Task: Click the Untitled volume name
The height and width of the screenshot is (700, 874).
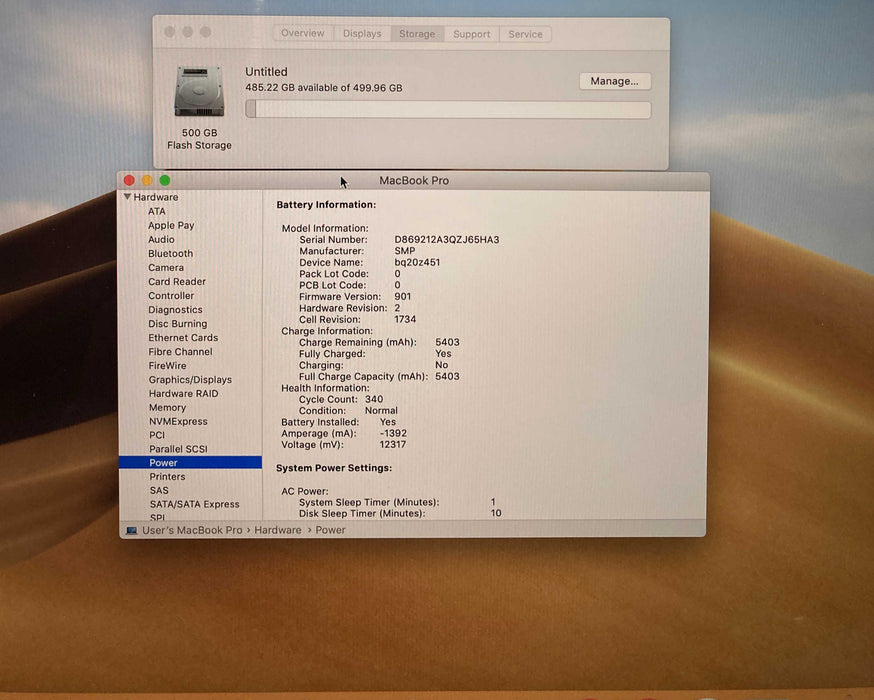Action: coord(266,72)
